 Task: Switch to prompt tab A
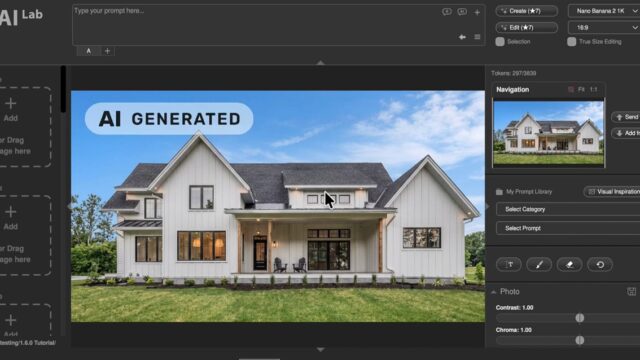point(89,51)
